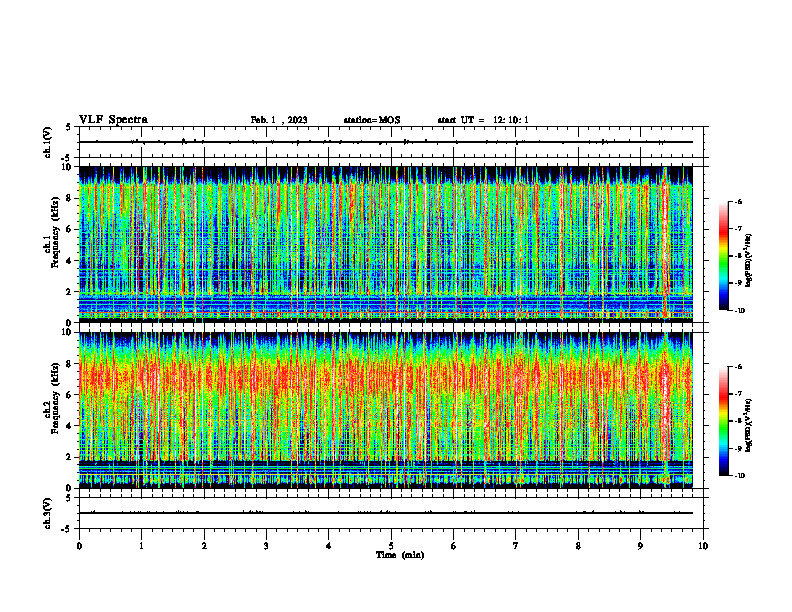792x612 pixels.
Task: Click the "ch.1(V)" waveform axis label
Action: coord(47,142)
